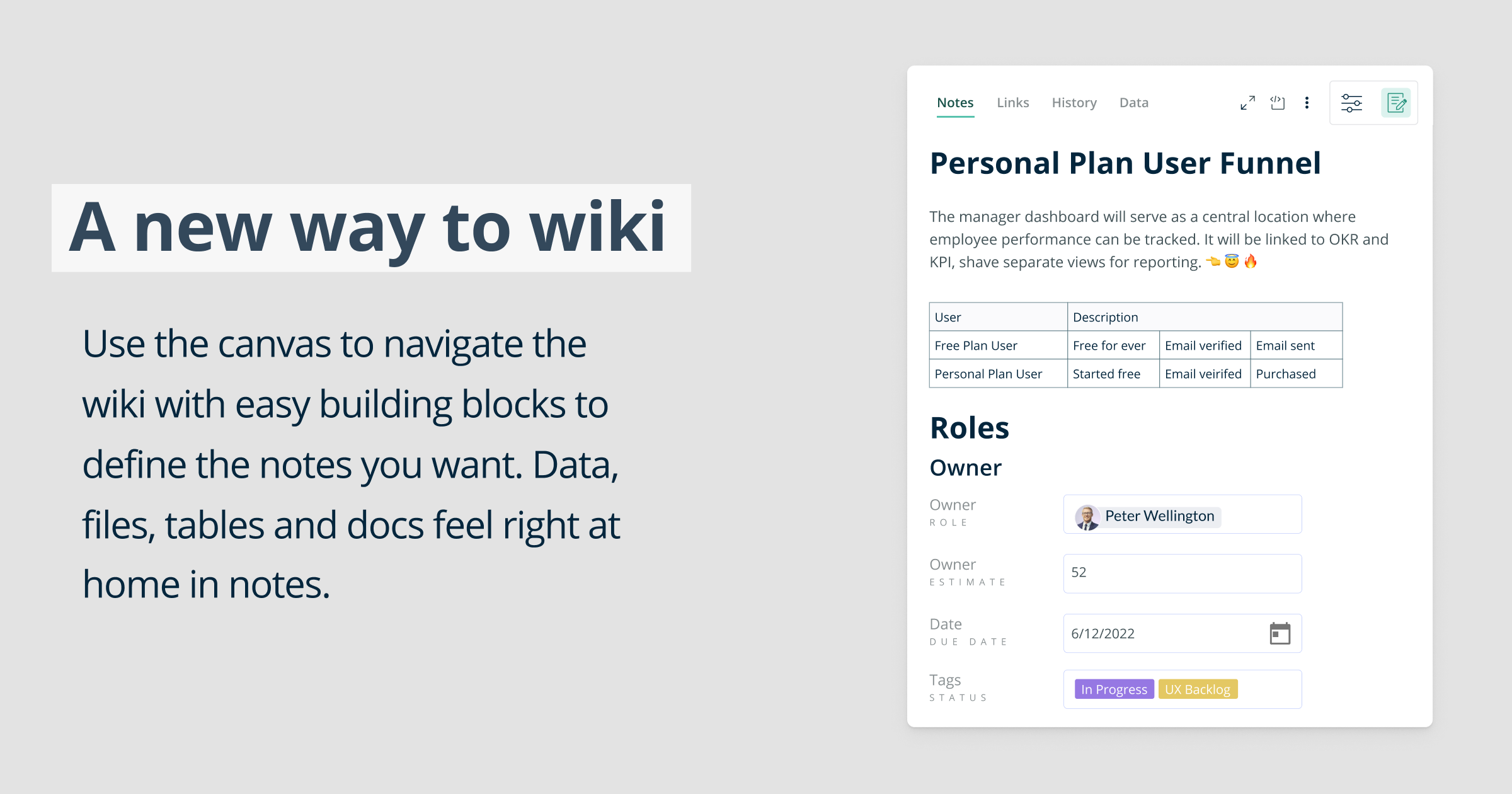Toggle the In Progress status tag

[x=1113, y=689]
